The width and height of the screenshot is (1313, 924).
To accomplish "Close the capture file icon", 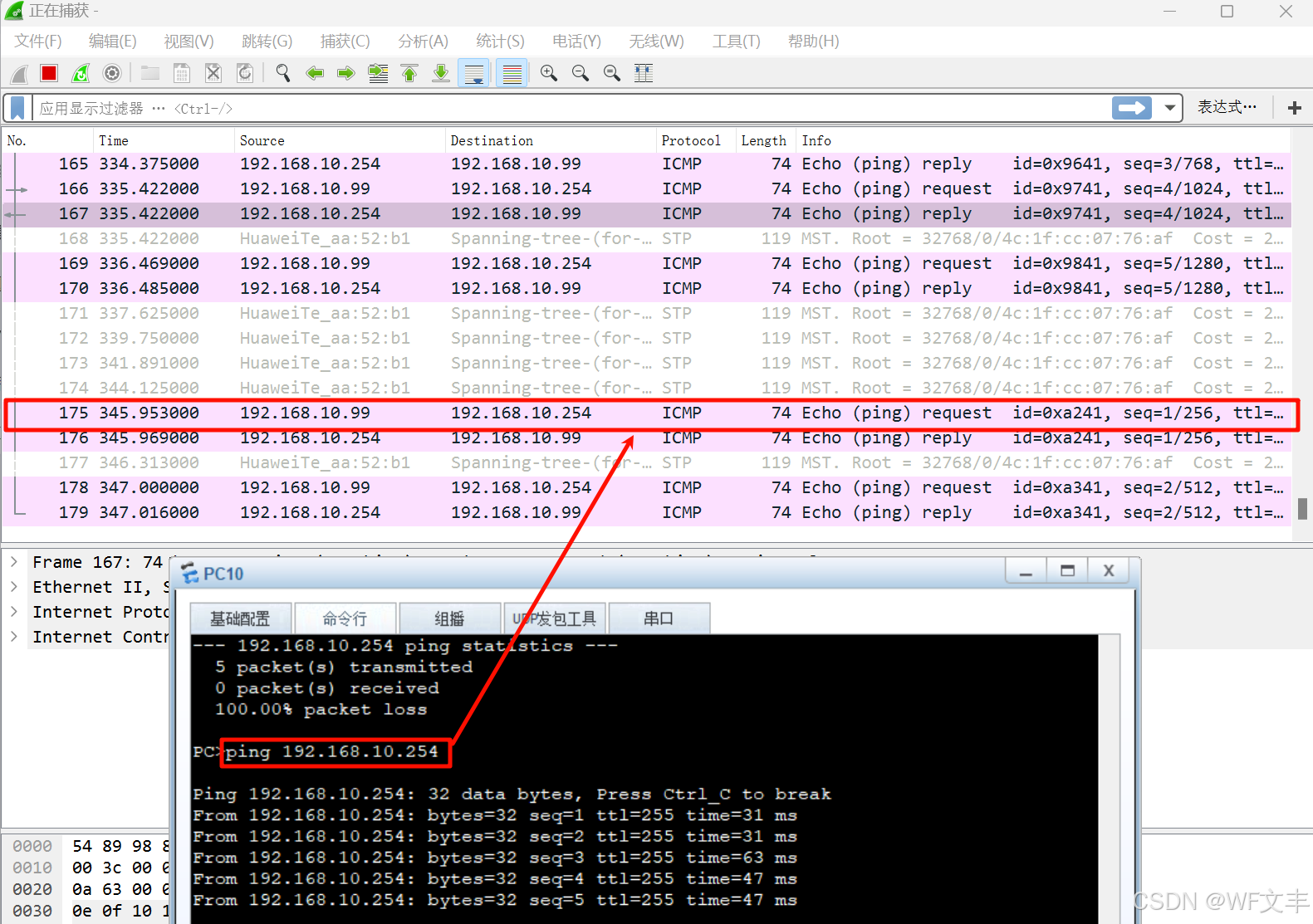I will (x=213, y=74).
